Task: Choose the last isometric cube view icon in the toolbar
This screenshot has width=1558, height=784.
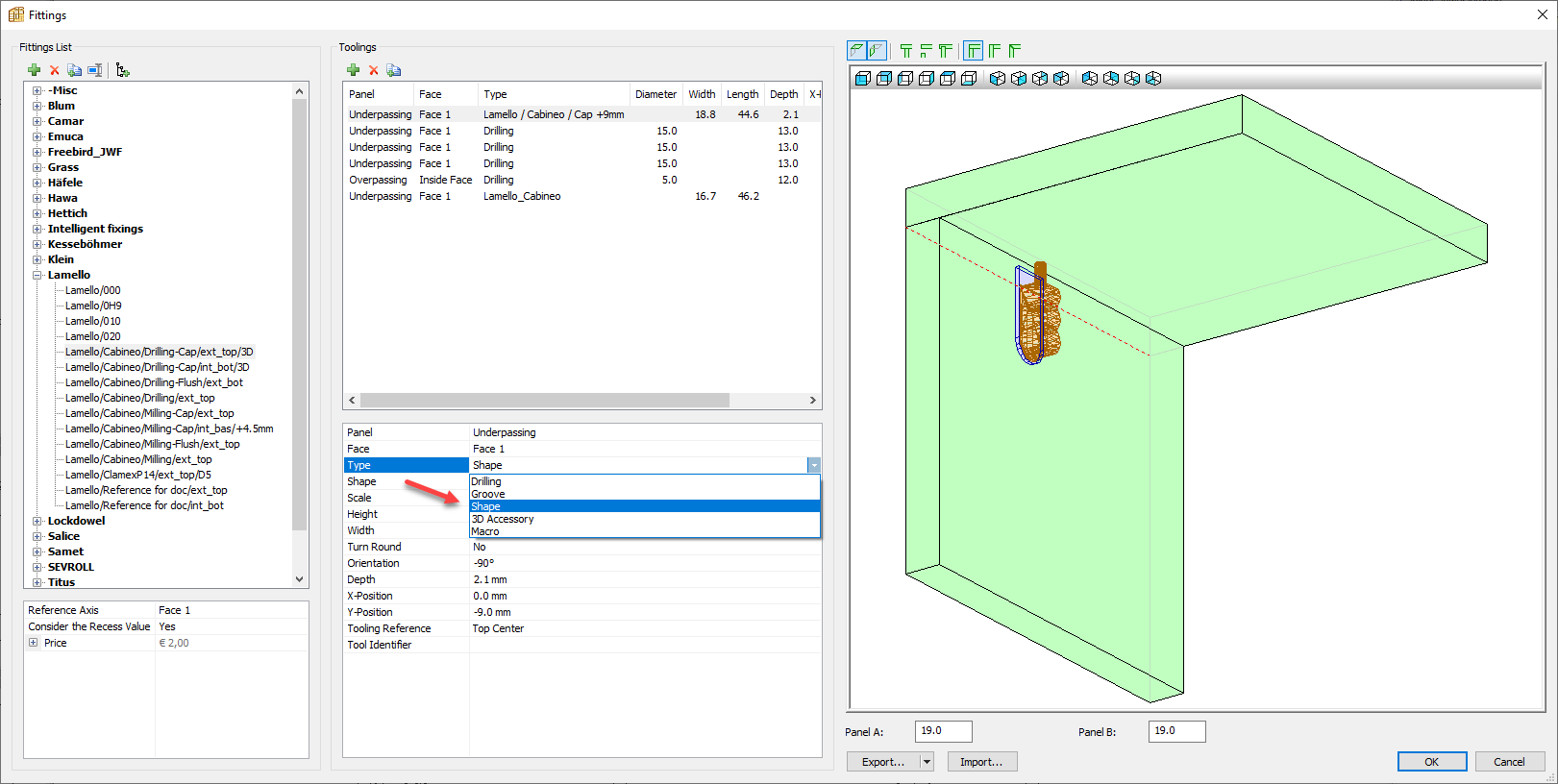Action: coord(1153,78)
